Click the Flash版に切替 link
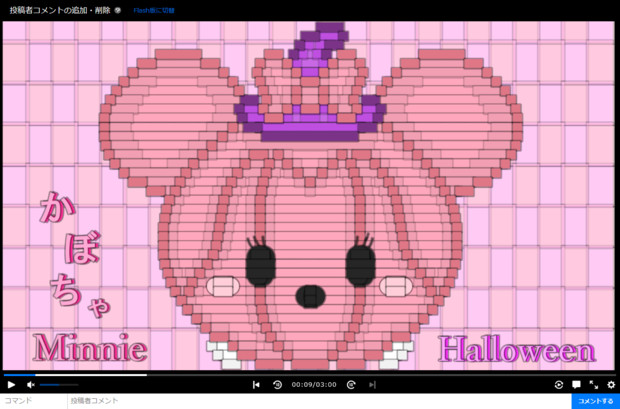The width and height of the screenshot is (620, 409). coord(154,11)
